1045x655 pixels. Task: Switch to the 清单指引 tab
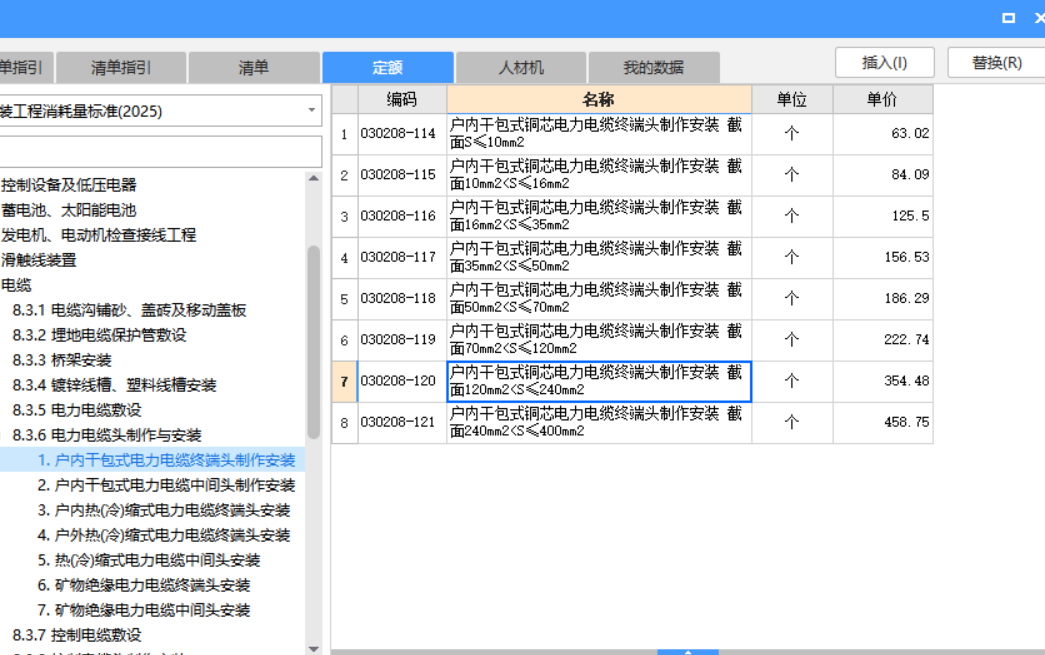coord(123,67)
